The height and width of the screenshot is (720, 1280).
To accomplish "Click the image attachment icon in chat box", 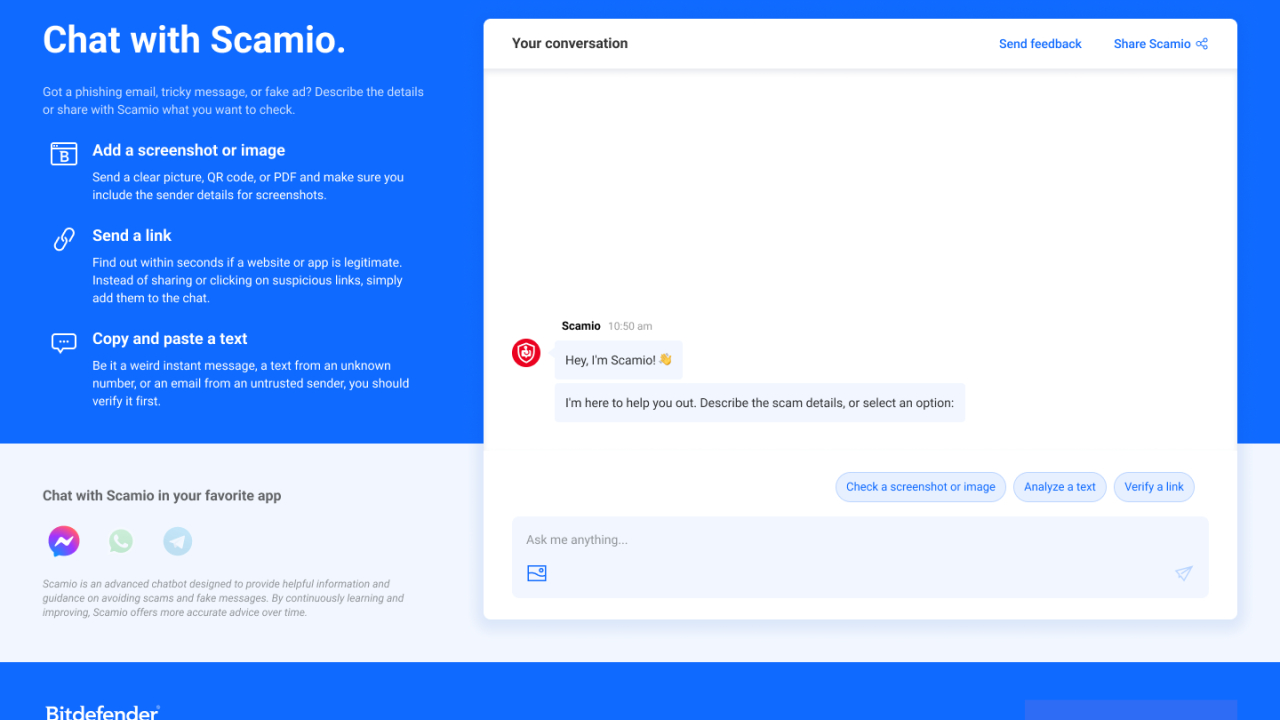I will pos(536,573).
